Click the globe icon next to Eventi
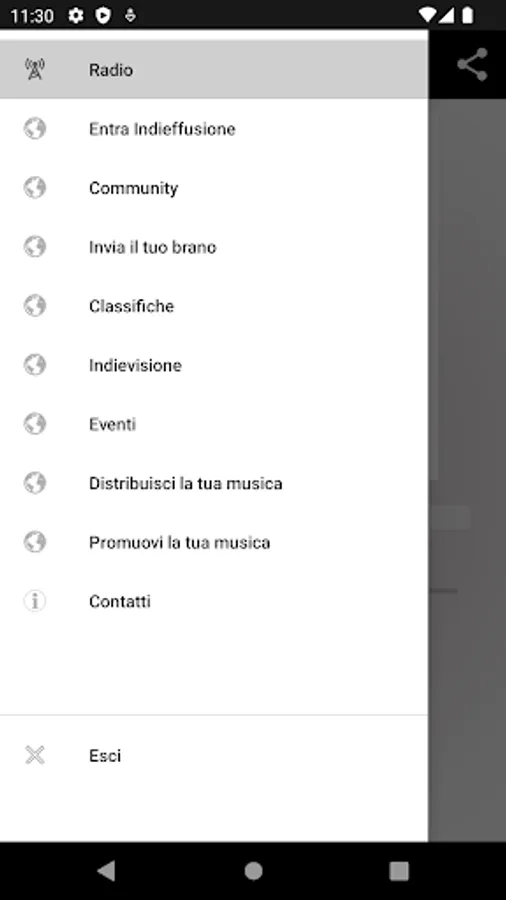This screenshot has width=506, height=900. click(x=35, y=424)
